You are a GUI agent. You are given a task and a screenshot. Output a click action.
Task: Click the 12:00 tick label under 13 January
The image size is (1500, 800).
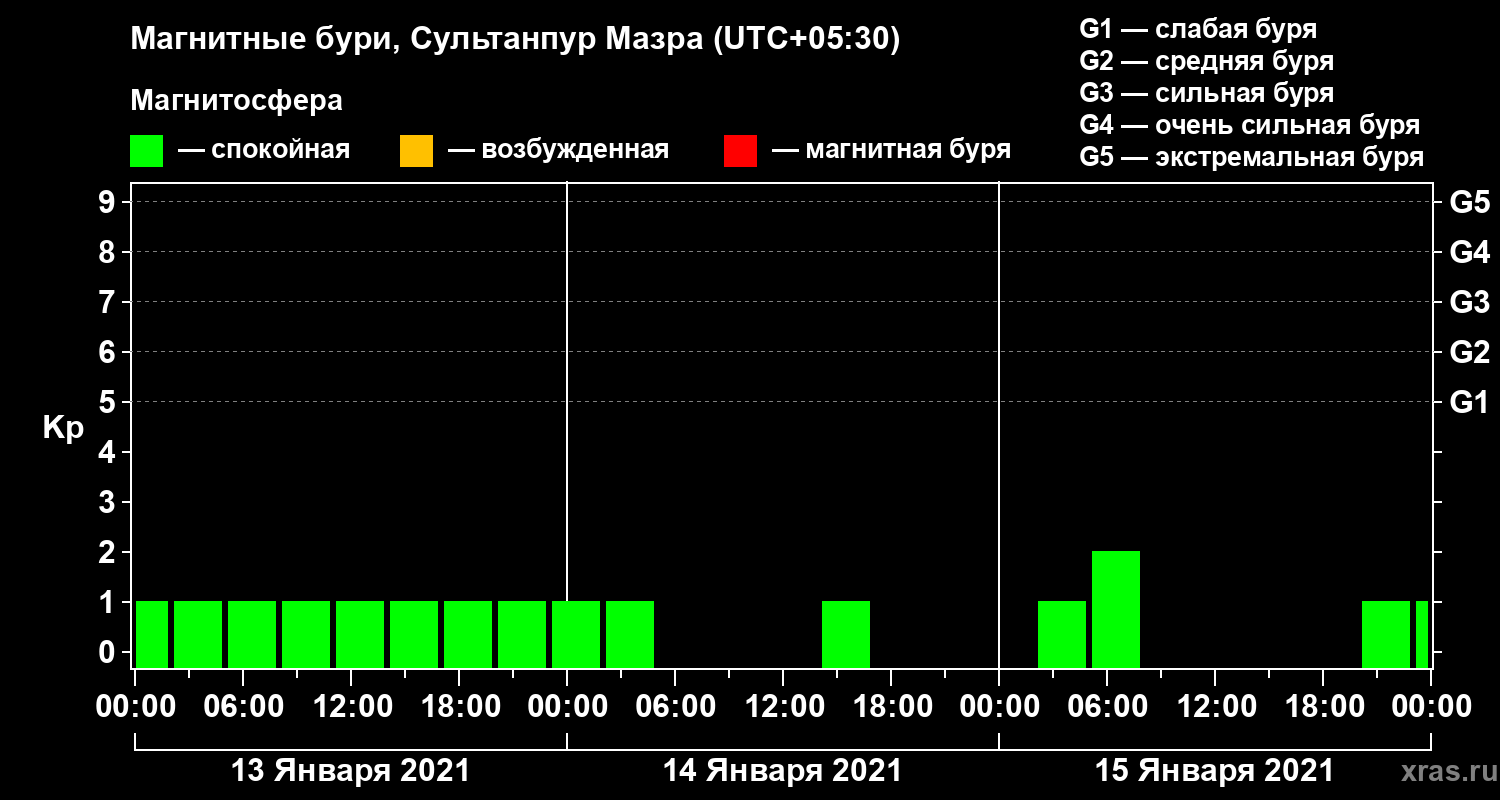click(x=351, y=707)
